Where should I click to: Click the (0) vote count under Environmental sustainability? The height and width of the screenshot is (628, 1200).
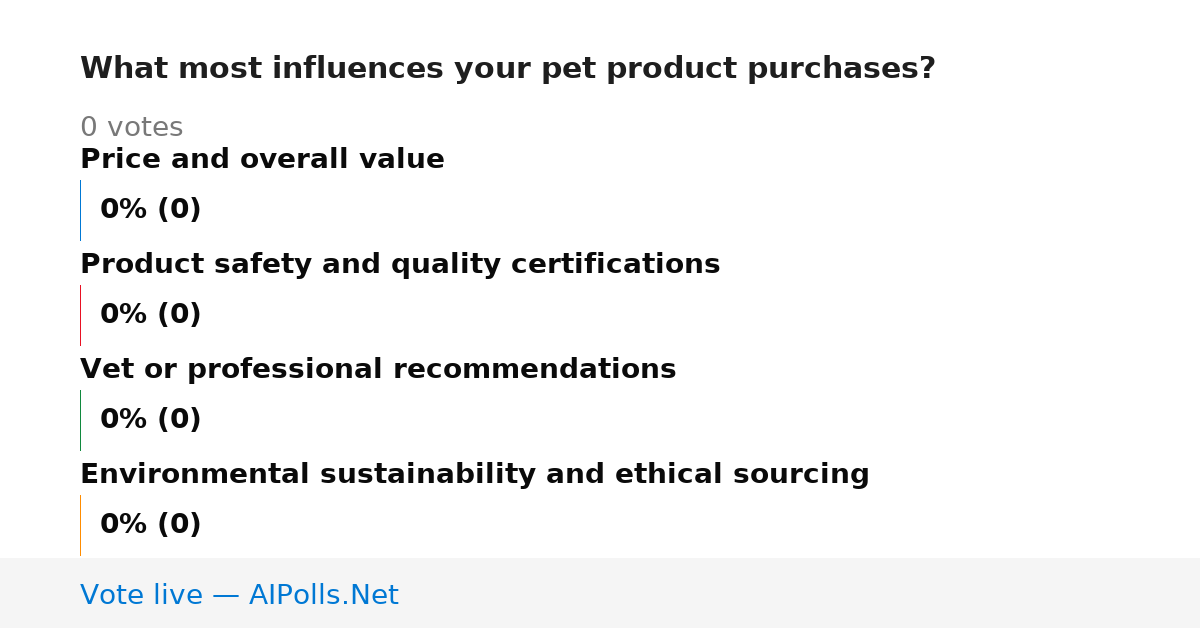click(179, 525)
